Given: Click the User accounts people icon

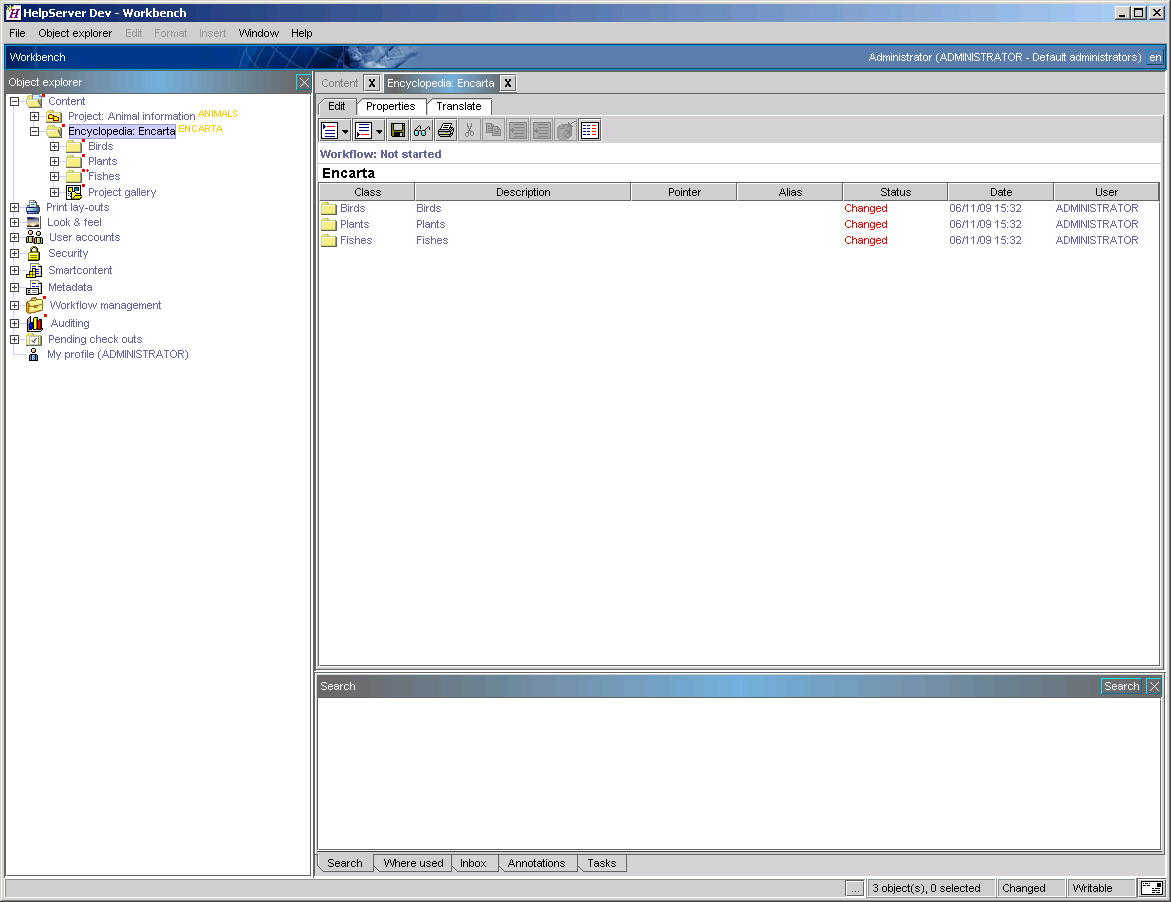Looking at the screenshot, I should (34, 237).
